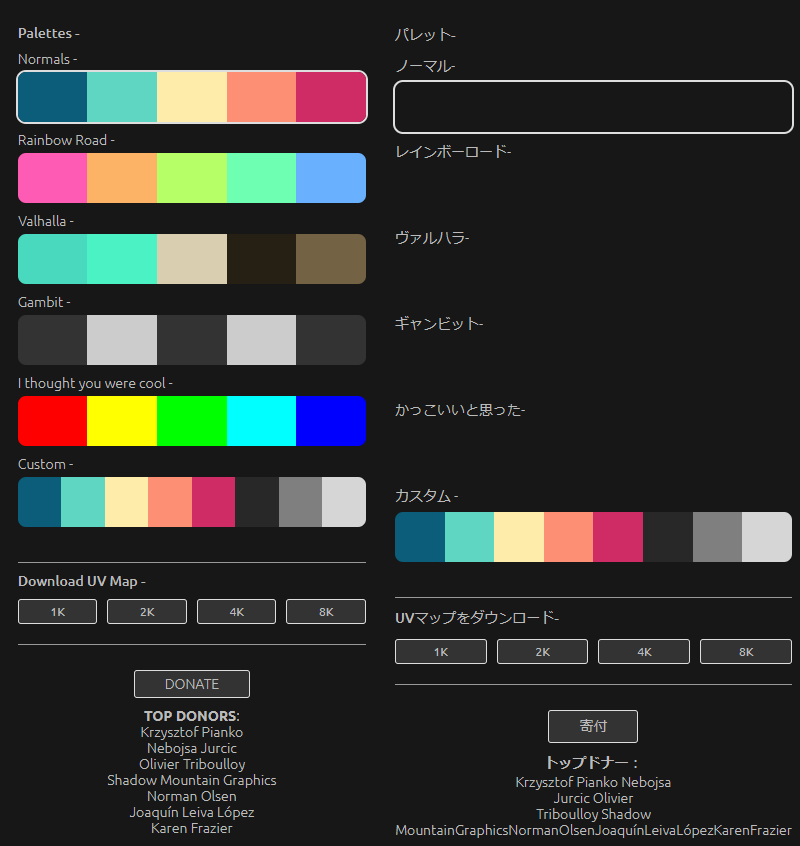Select the lime green Rainbow Road swatch
This screenshot has height=846, width=800.
pos(192,178)
